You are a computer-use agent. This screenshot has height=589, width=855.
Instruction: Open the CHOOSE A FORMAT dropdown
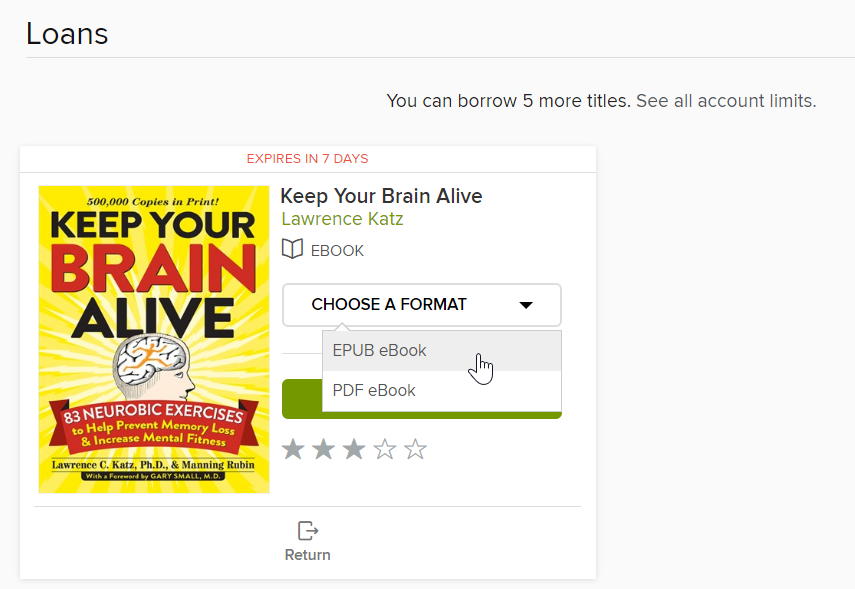[422, 305]
